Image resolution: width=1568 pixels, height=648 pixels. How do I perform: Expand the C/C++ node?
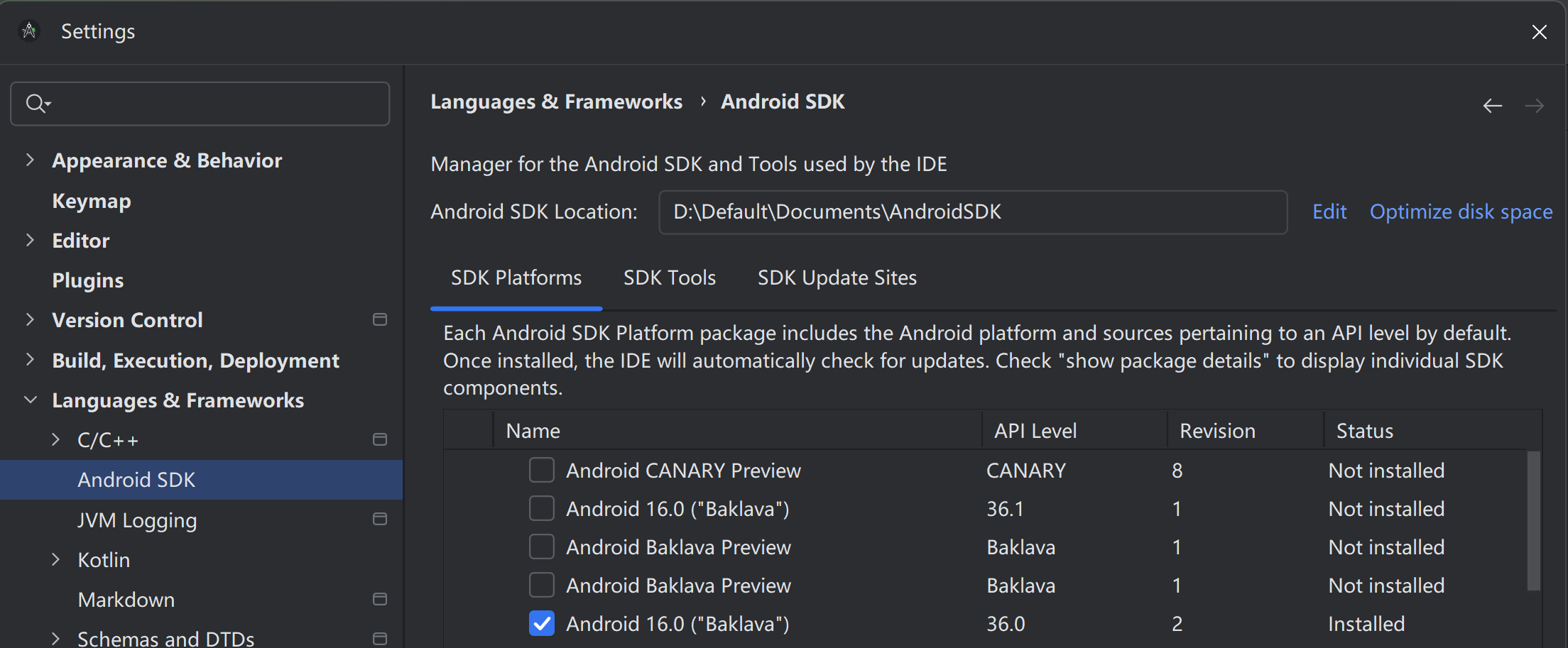coord(55,440)
